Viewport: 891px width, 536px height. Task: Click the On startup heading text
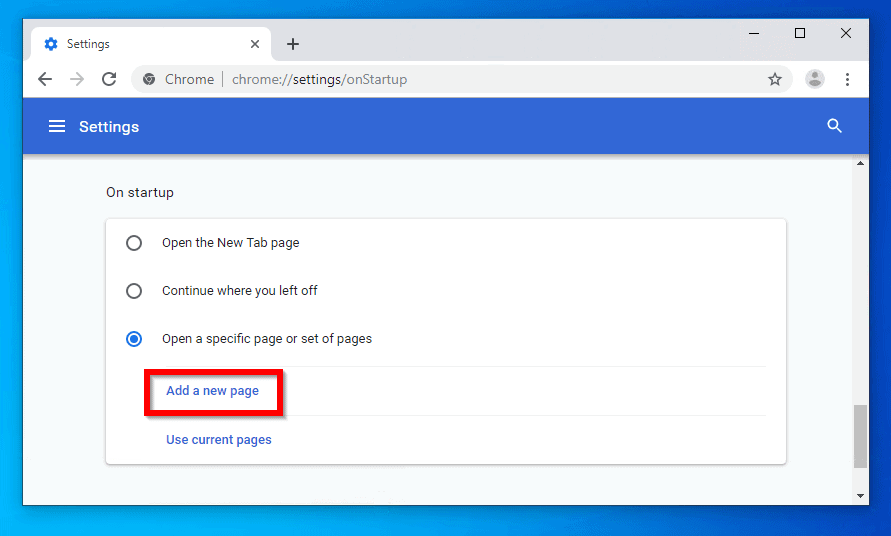click(140, 193)
